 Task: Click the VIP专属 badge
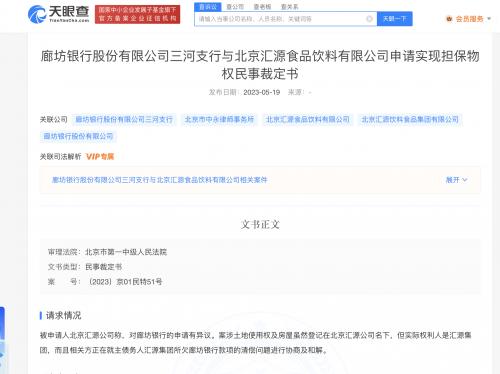coord(100,156)
